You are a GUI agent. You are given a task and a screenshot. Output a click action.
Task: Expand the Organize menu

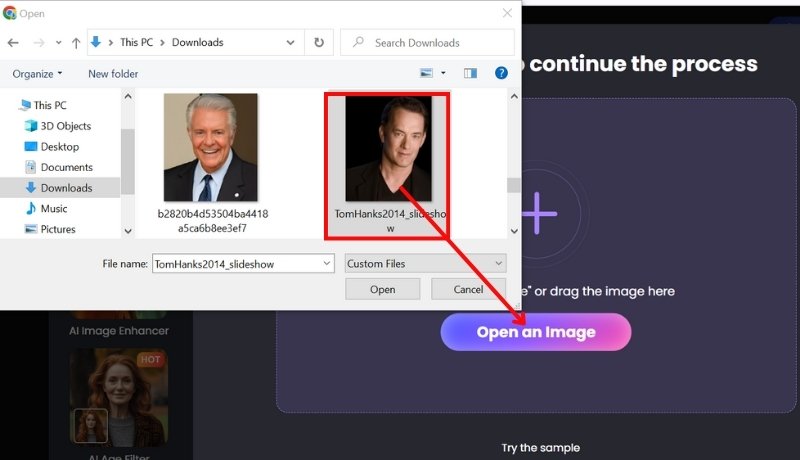(37, 74)
